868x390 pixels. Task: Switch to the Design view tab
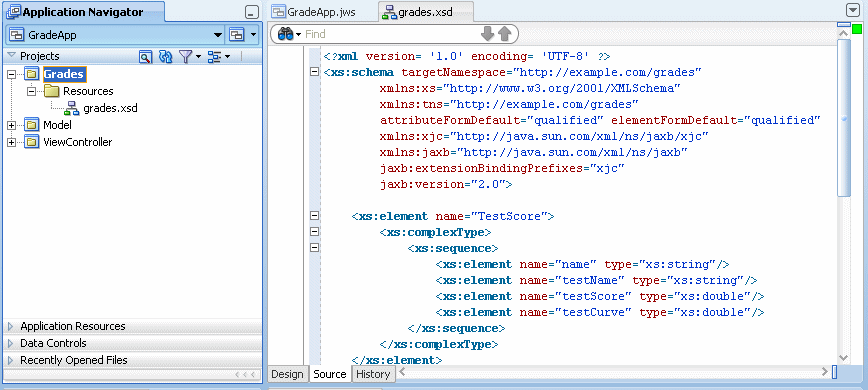coord(287,374)
